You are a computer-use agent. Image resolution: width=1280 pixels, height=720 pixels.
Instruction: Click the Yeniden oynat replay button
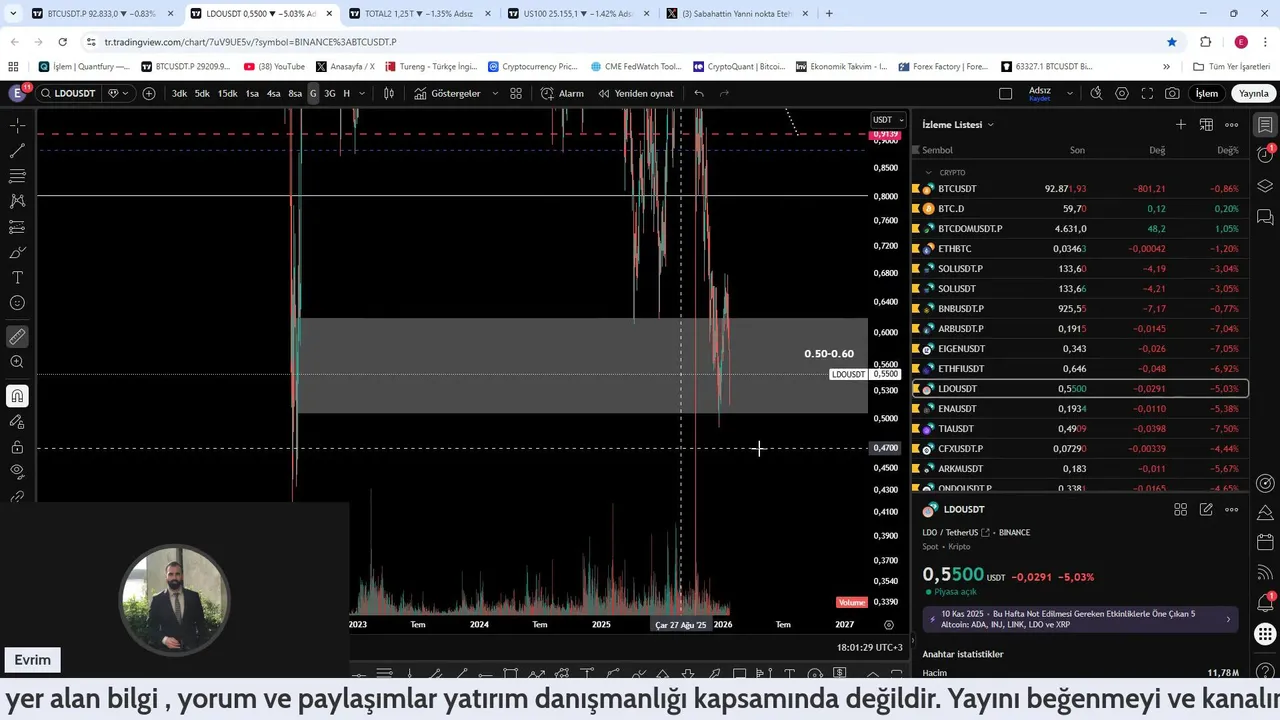tap(636, 93)
